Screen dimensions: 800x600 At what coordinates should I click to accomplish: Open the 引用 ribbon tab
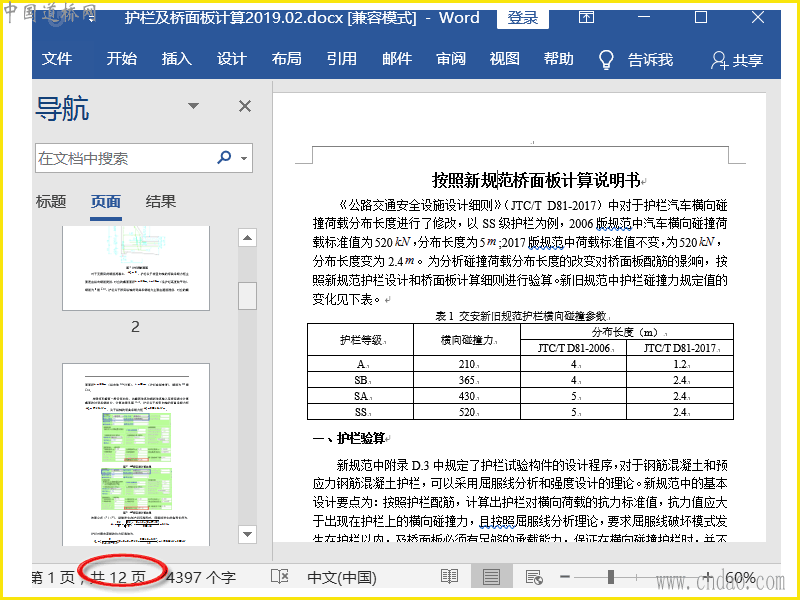click(341, 59)
